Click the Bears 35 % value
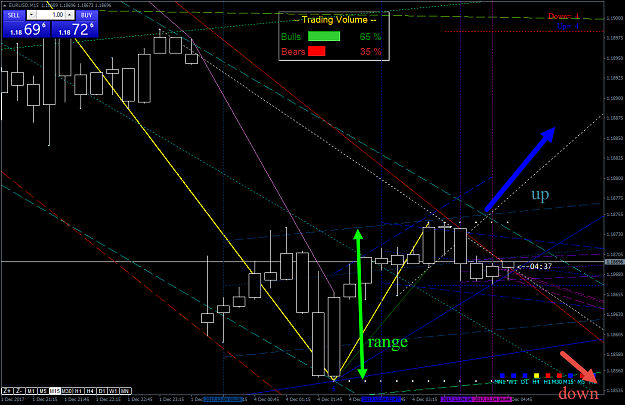 [x=370, y=51]
